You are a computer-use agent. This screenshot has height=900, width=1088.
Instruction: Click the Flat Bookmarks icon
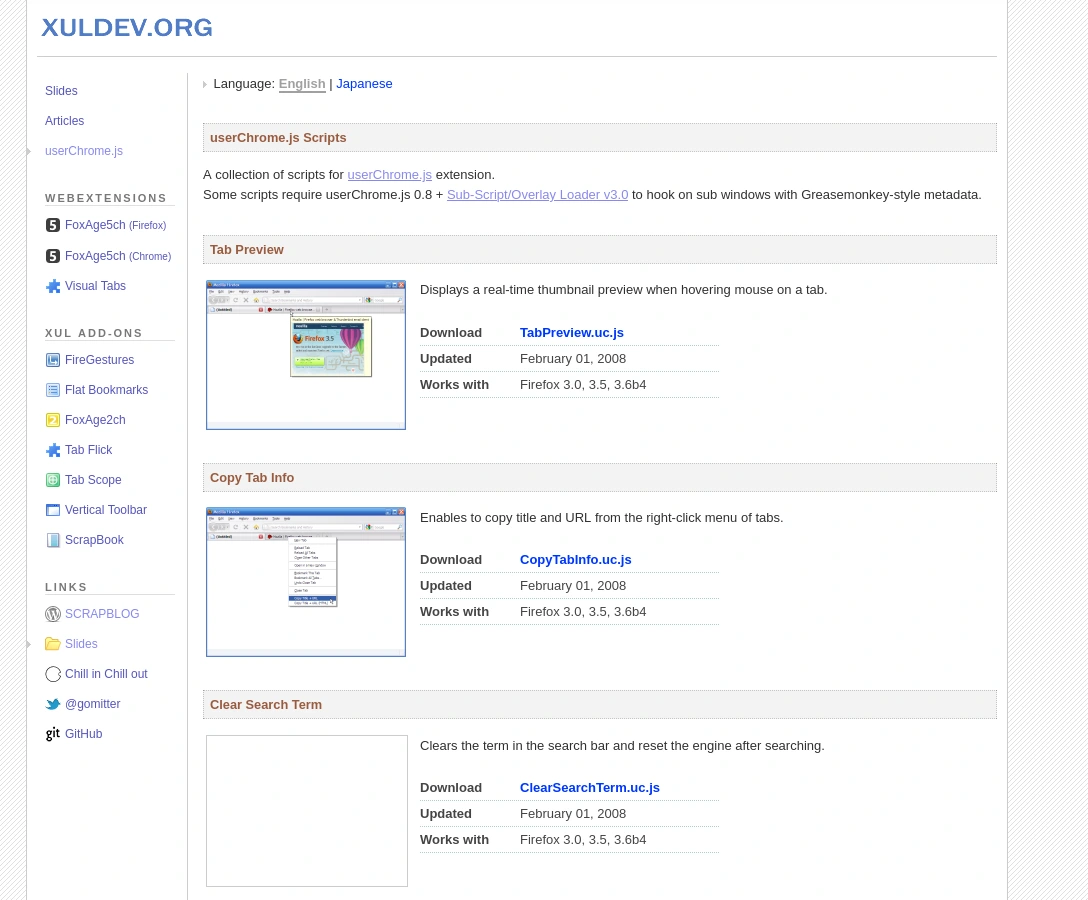(x=53, y=390)
